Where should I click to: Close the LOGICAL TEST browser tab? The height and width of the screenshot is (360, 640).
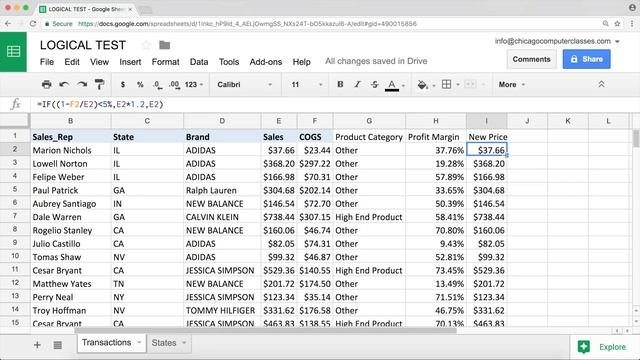coord(130,9)
